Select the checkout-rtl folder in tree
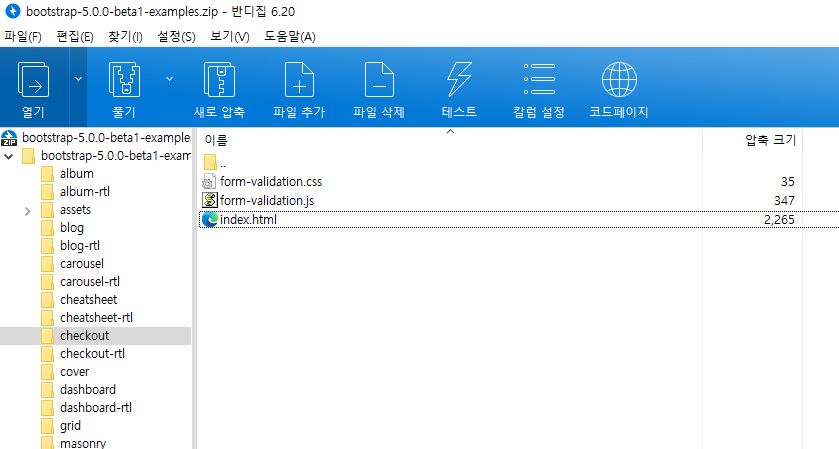This screenshot has width=839, height=449. (x=92, y=354)
